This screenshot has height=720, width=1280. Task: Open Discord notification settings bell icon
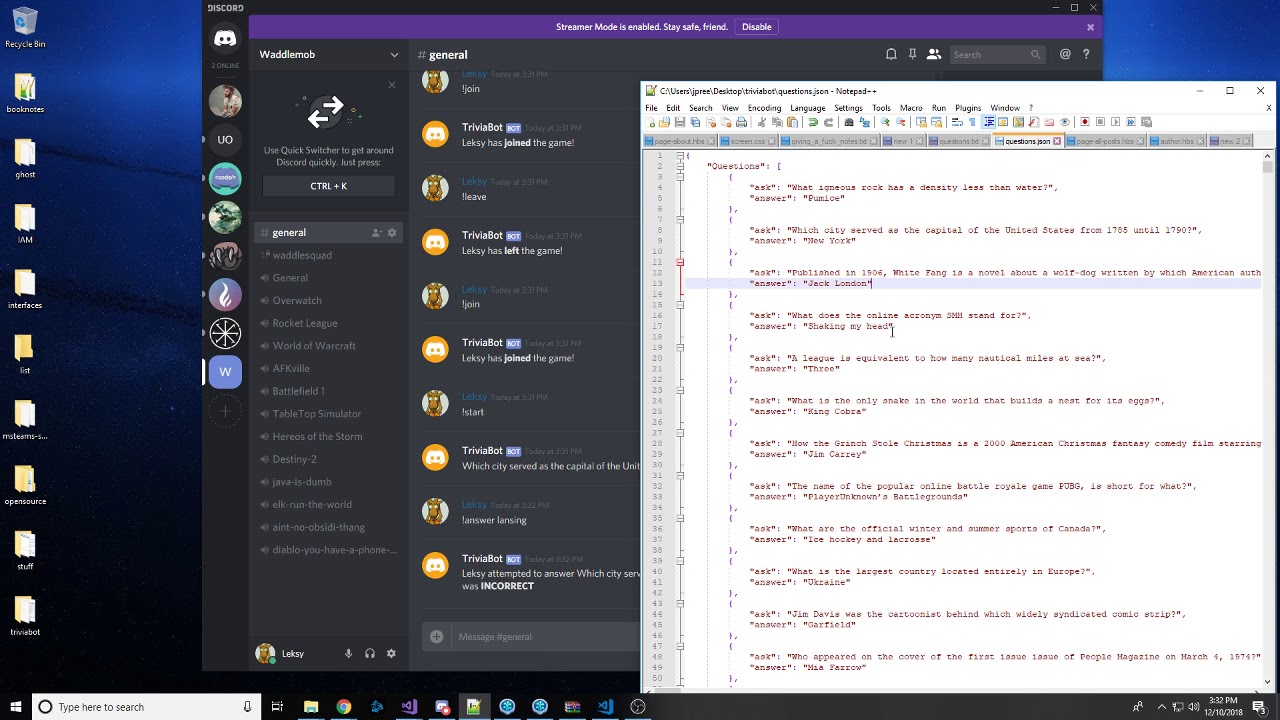tap(891, 54)
